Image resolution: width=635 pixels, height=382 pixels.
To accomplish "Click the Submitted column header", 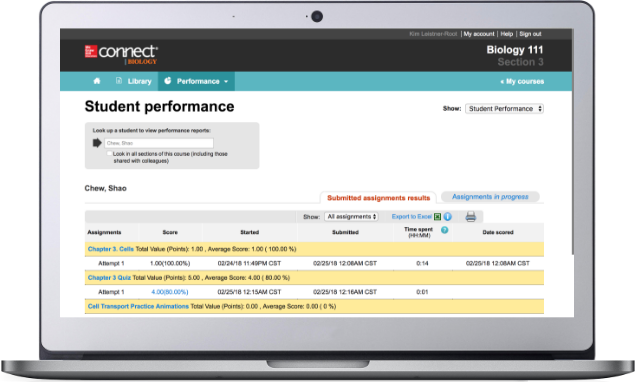I will click(x=345, y=233).
